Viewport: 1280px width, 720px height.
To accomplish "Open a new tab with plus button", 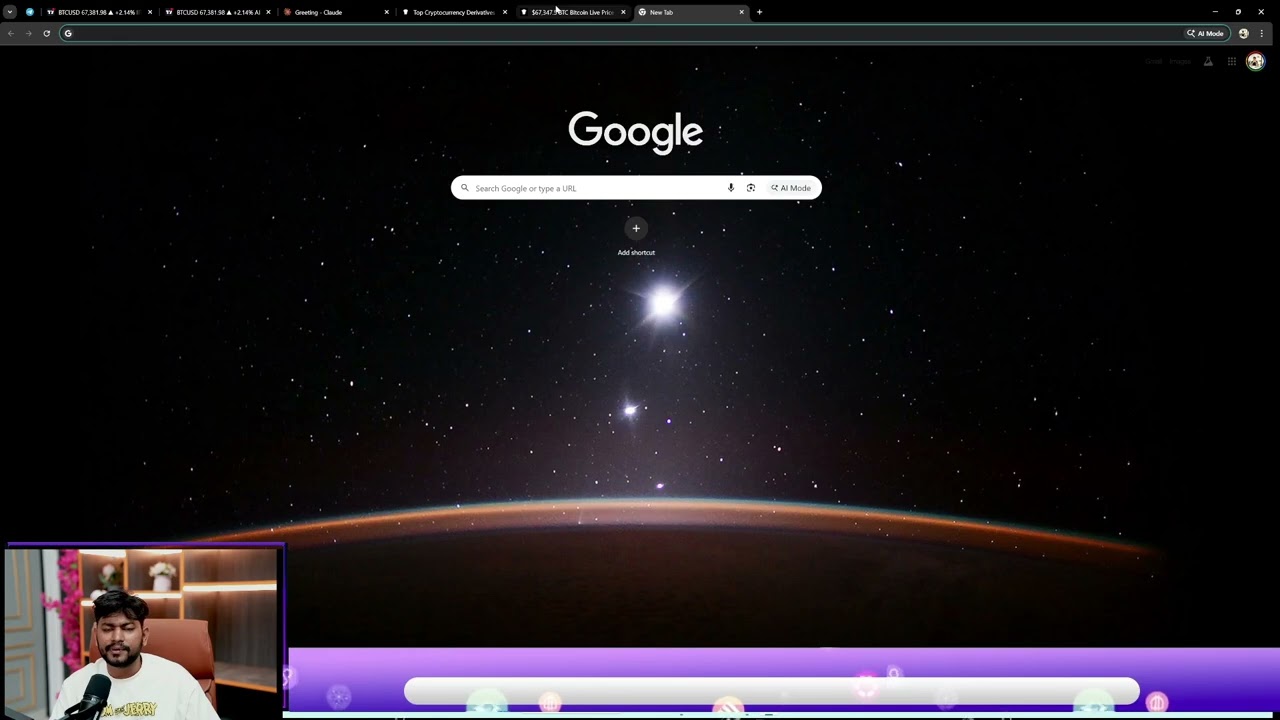I will 759,12.
